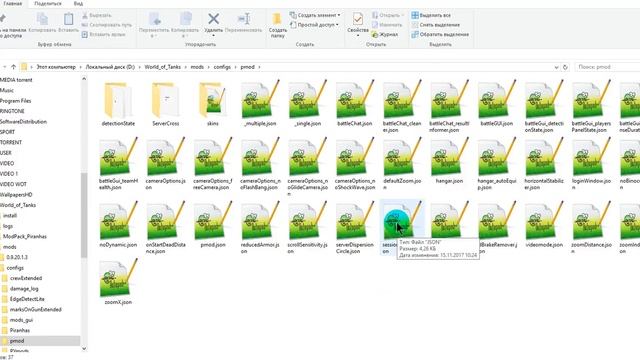Select the zoomDistance.json file

591,228
